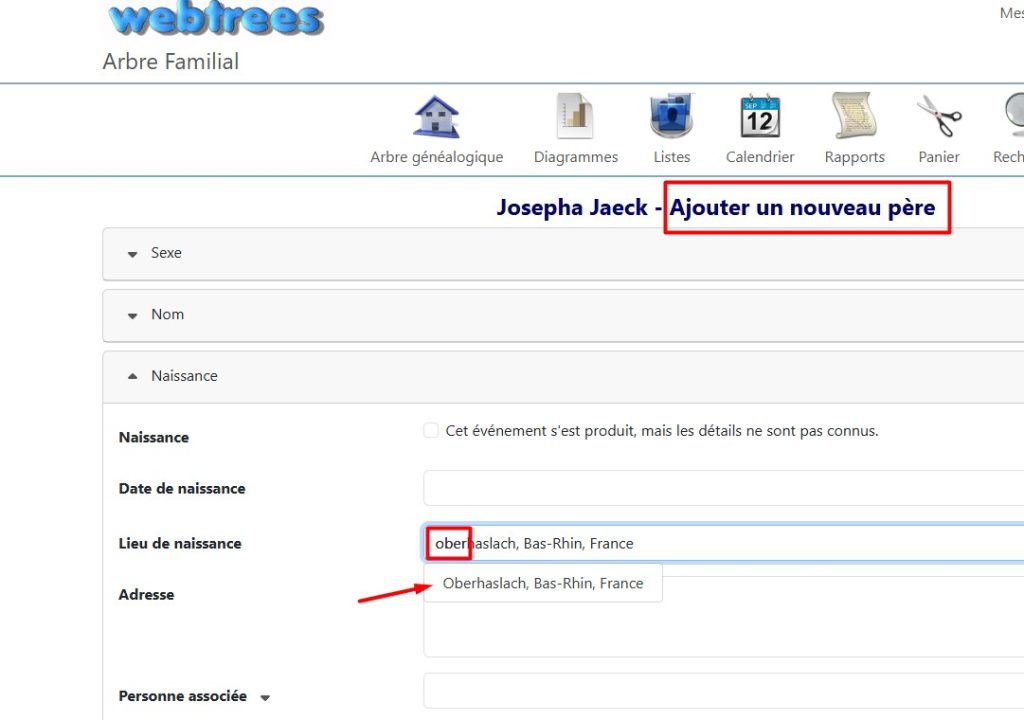
Task: Click the Josepha Jaeck page heading
Action: pos(572,208)
